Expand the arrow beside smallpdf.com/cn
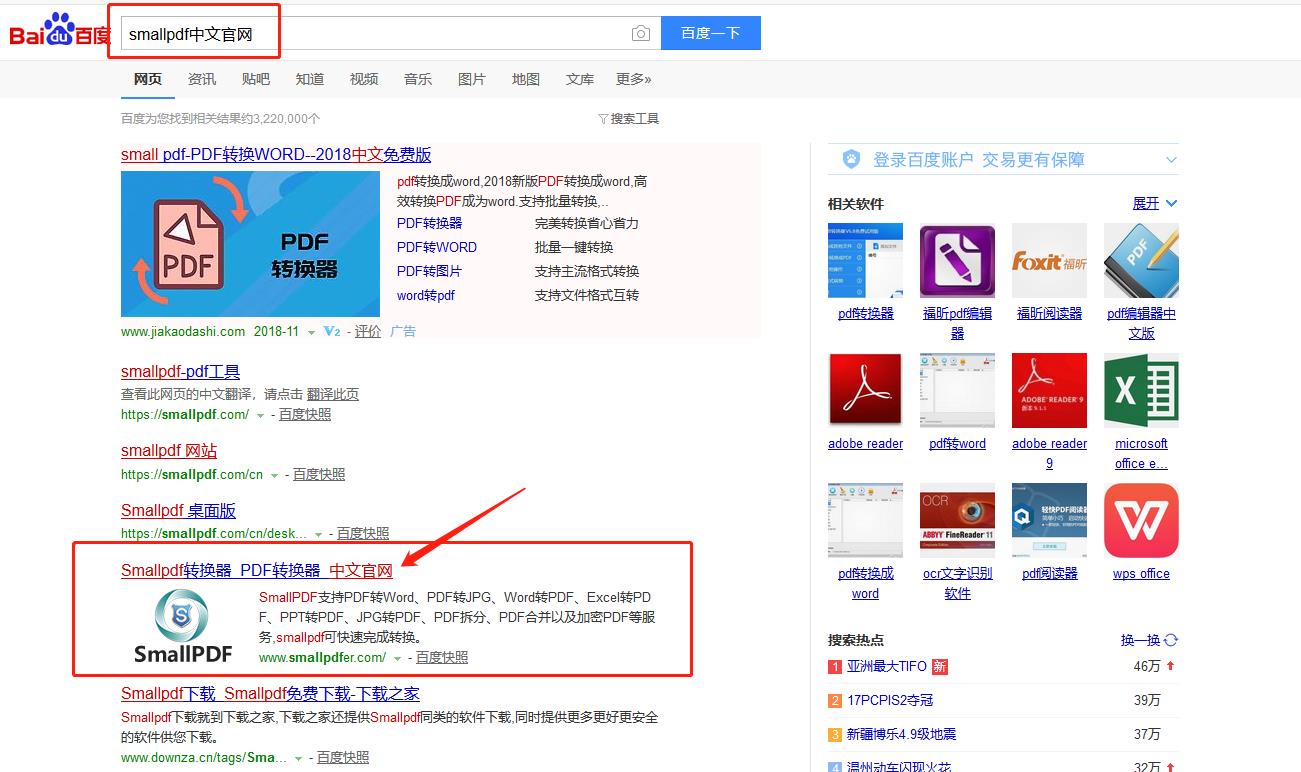This screenshot has height=772, width=1301. (x=275, y=475)
